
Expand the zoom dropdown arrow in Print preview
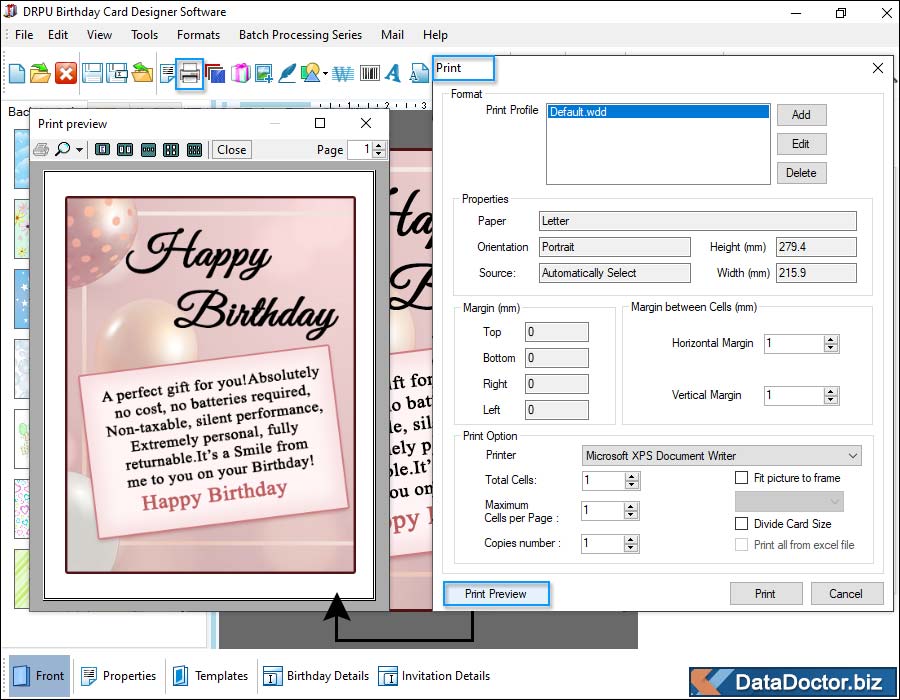tap(79, 150)
